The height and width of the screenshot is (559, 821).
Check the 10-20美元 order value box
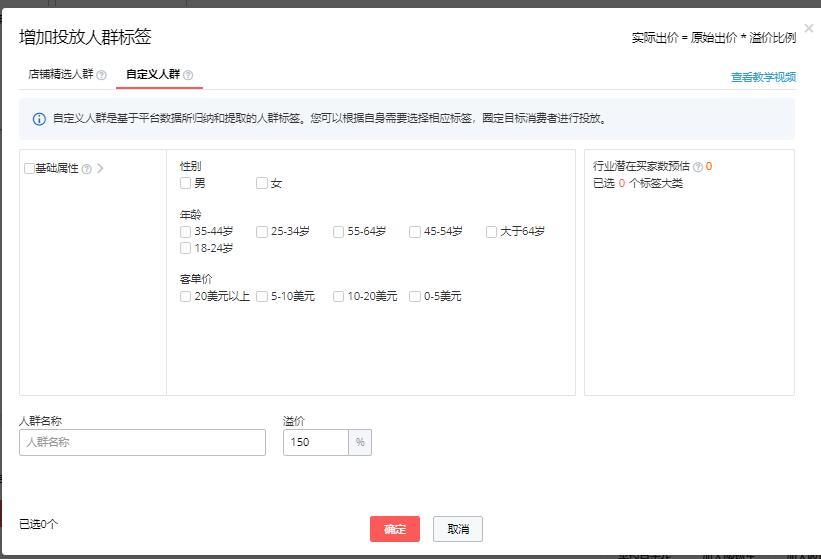(x=338, y=297)
